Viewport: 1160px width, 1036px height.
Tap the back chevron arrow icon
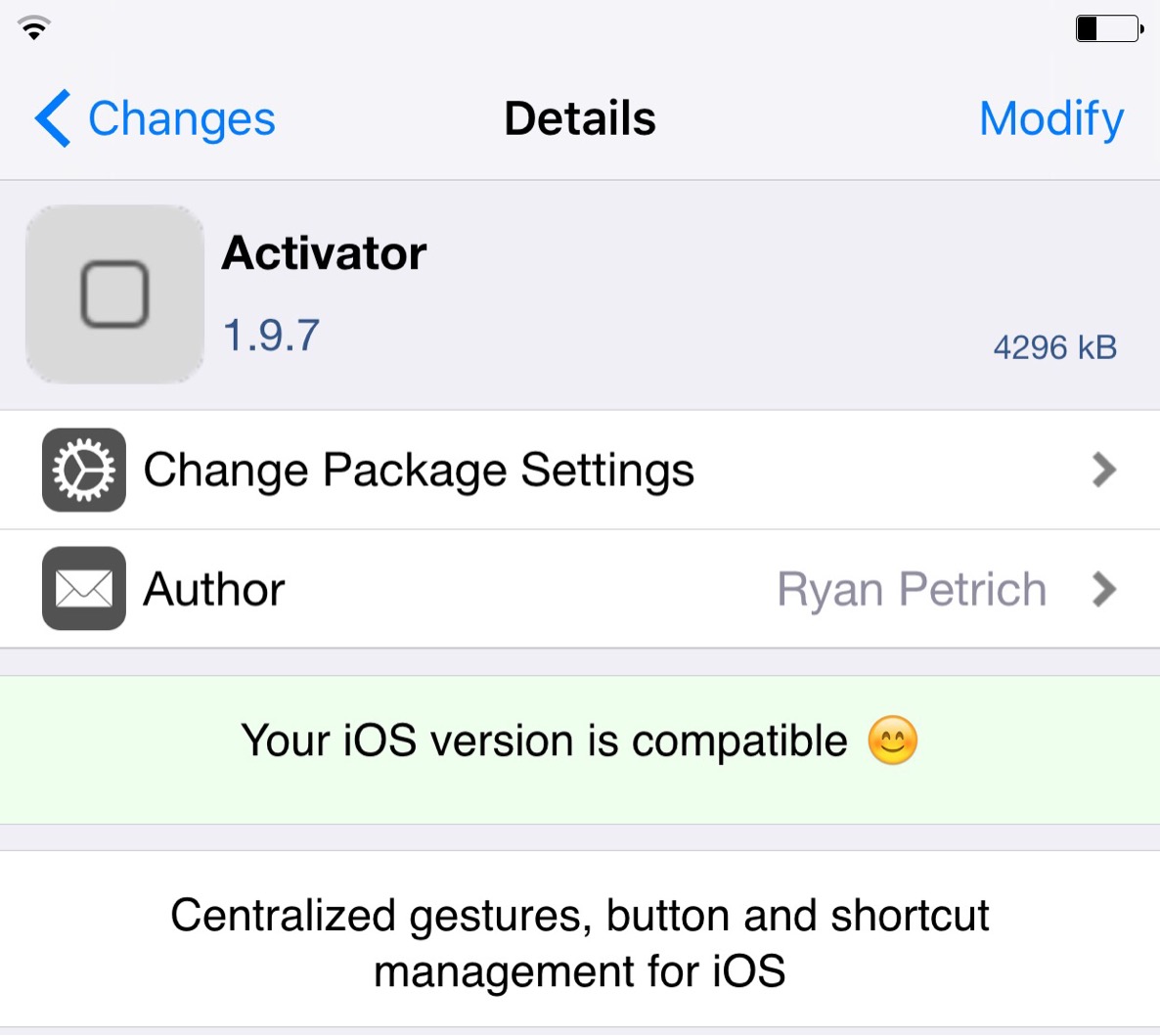(53, 118)
